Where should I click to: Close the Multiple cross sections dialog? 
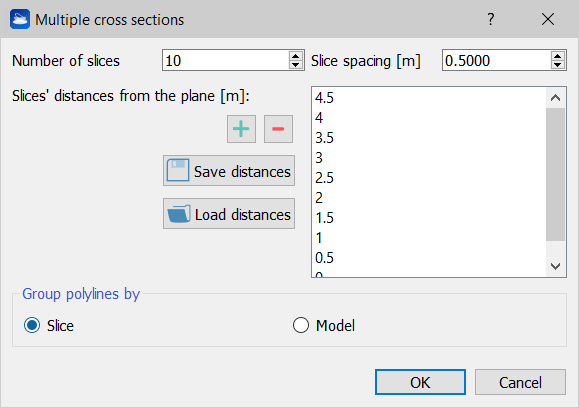pos(548,19)
